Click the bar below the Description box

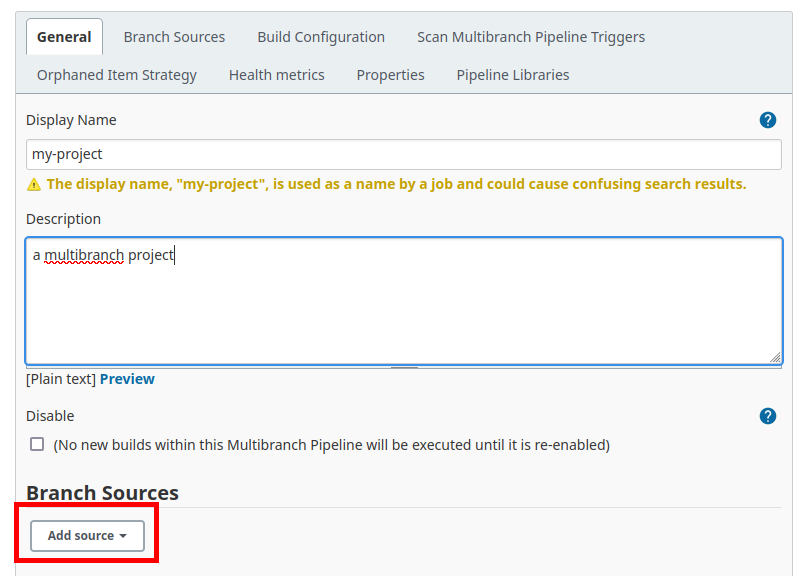pos(404,367)
